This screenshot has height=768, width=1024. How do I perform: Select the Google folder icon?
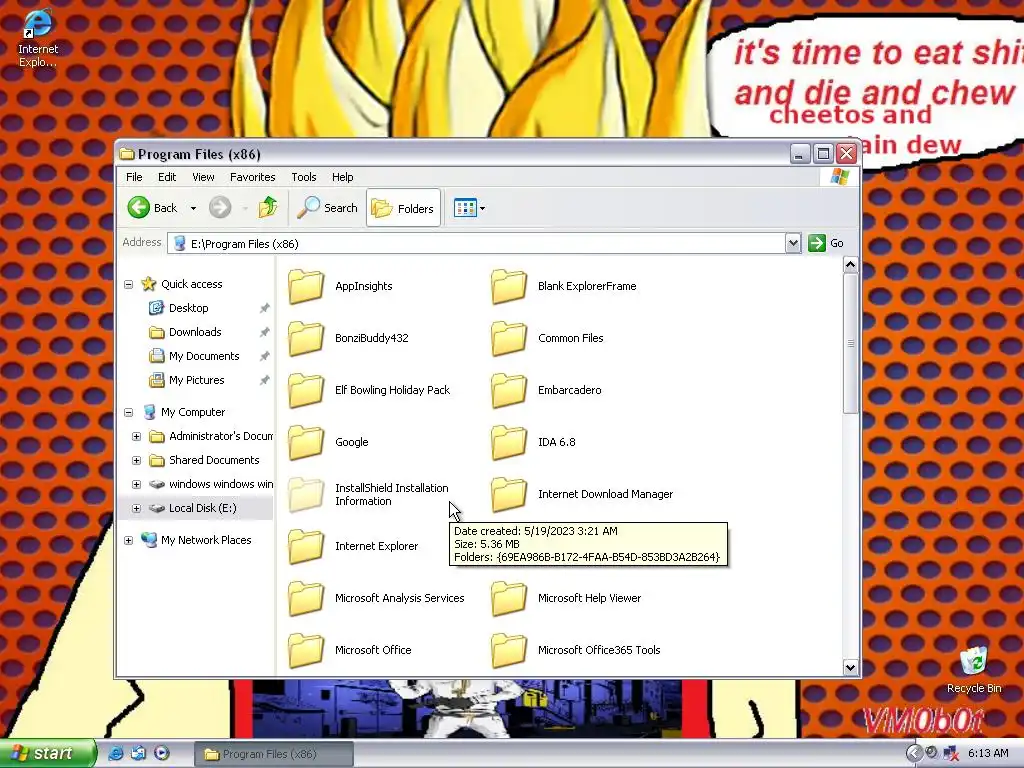pos(306,442)
